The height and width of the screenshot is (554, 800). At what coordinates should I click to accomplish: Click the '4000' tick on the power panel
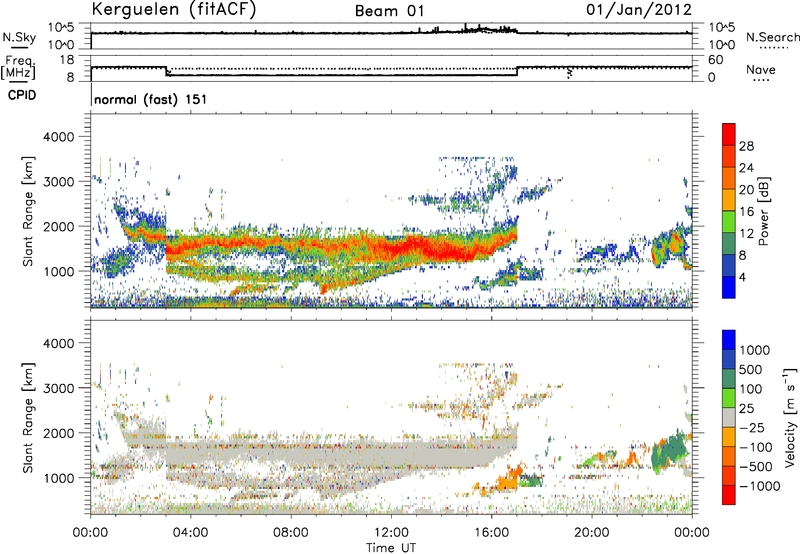pos(58,137)
